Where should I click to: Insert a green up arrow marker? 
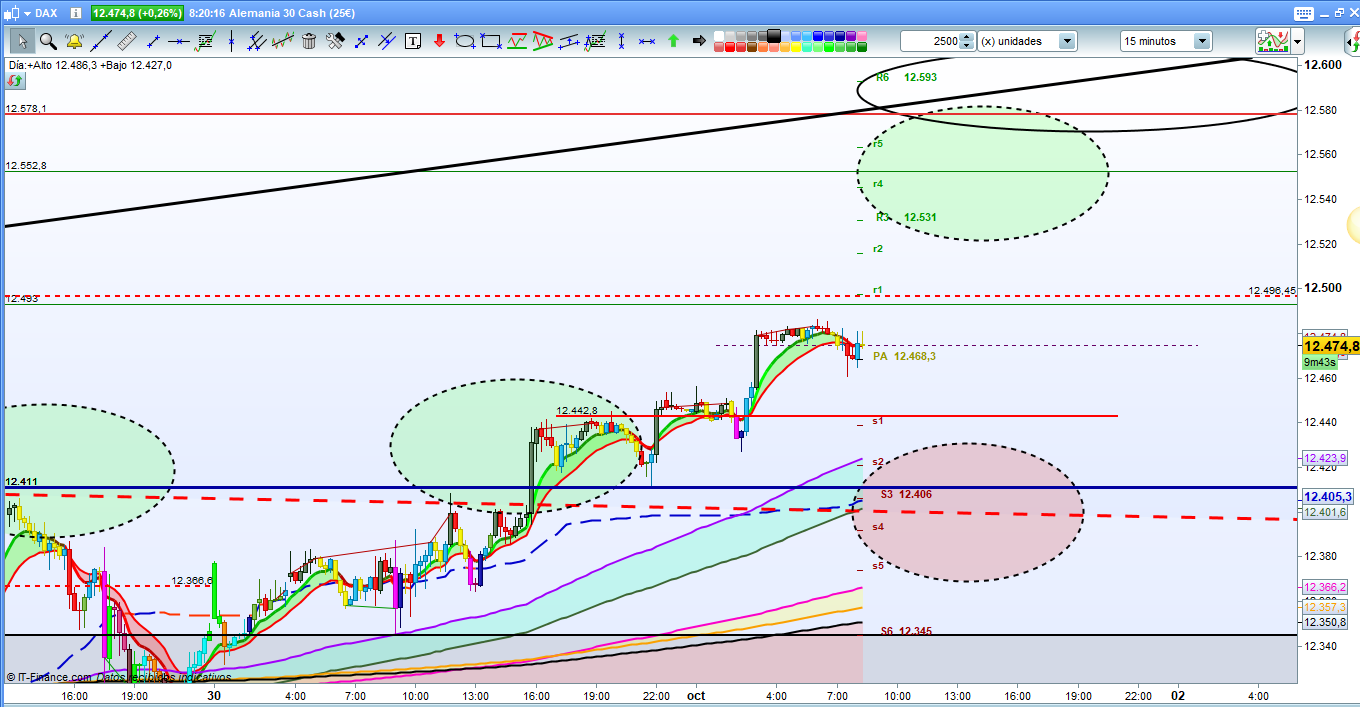point(673,41)
